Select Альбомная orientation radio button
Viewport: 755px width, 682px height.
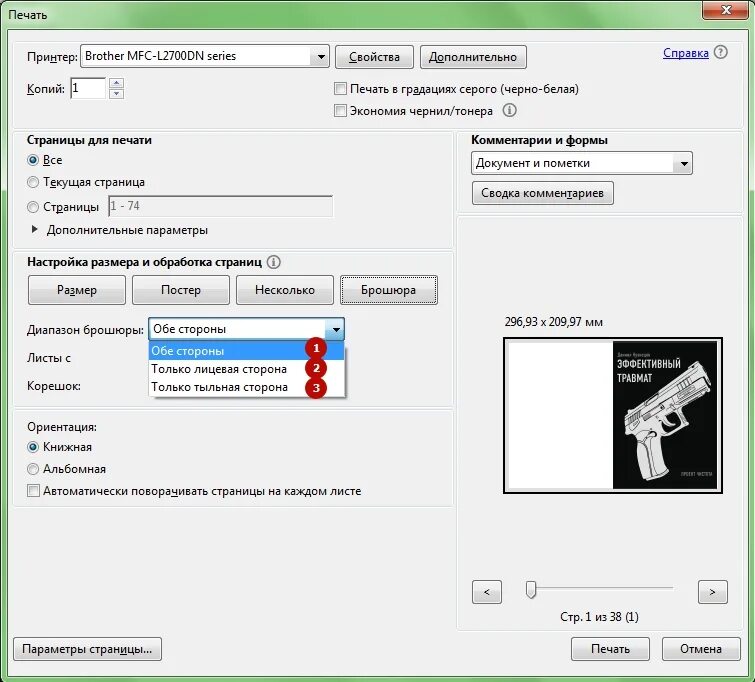33,469
